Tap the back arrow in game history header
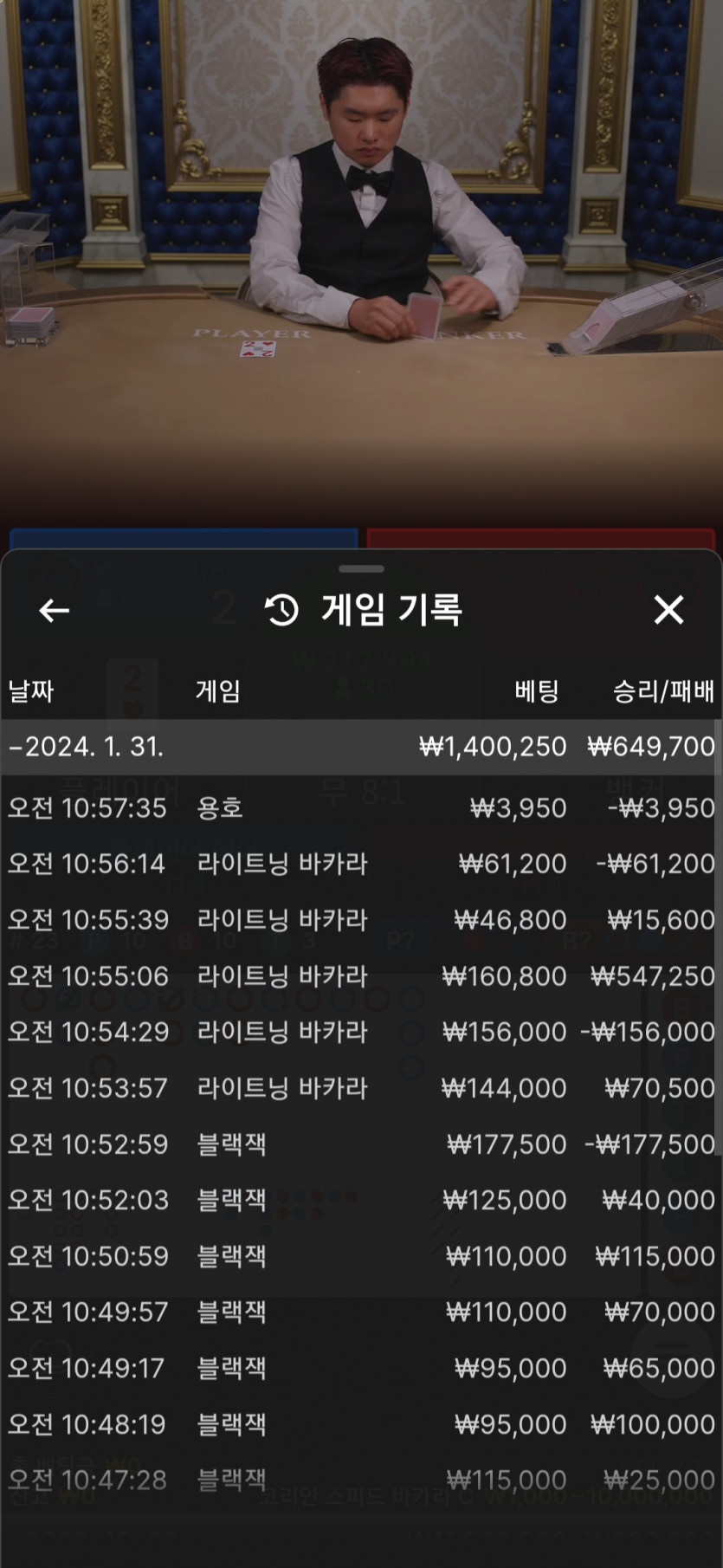723x1568 pixels. (54, 611)
